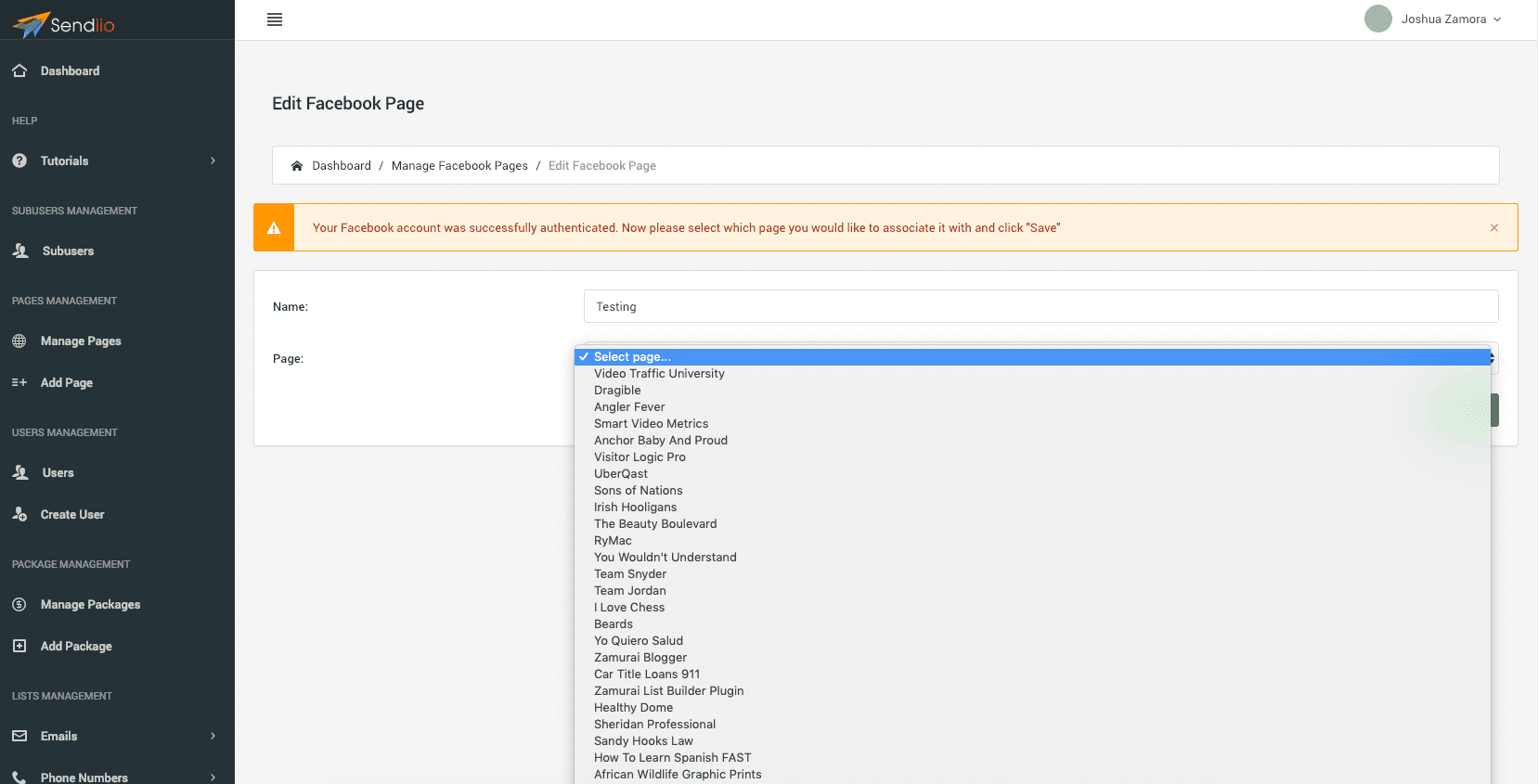
Task: Select How To Learn Spanish FAST
Action: [x=1032, y=758]
